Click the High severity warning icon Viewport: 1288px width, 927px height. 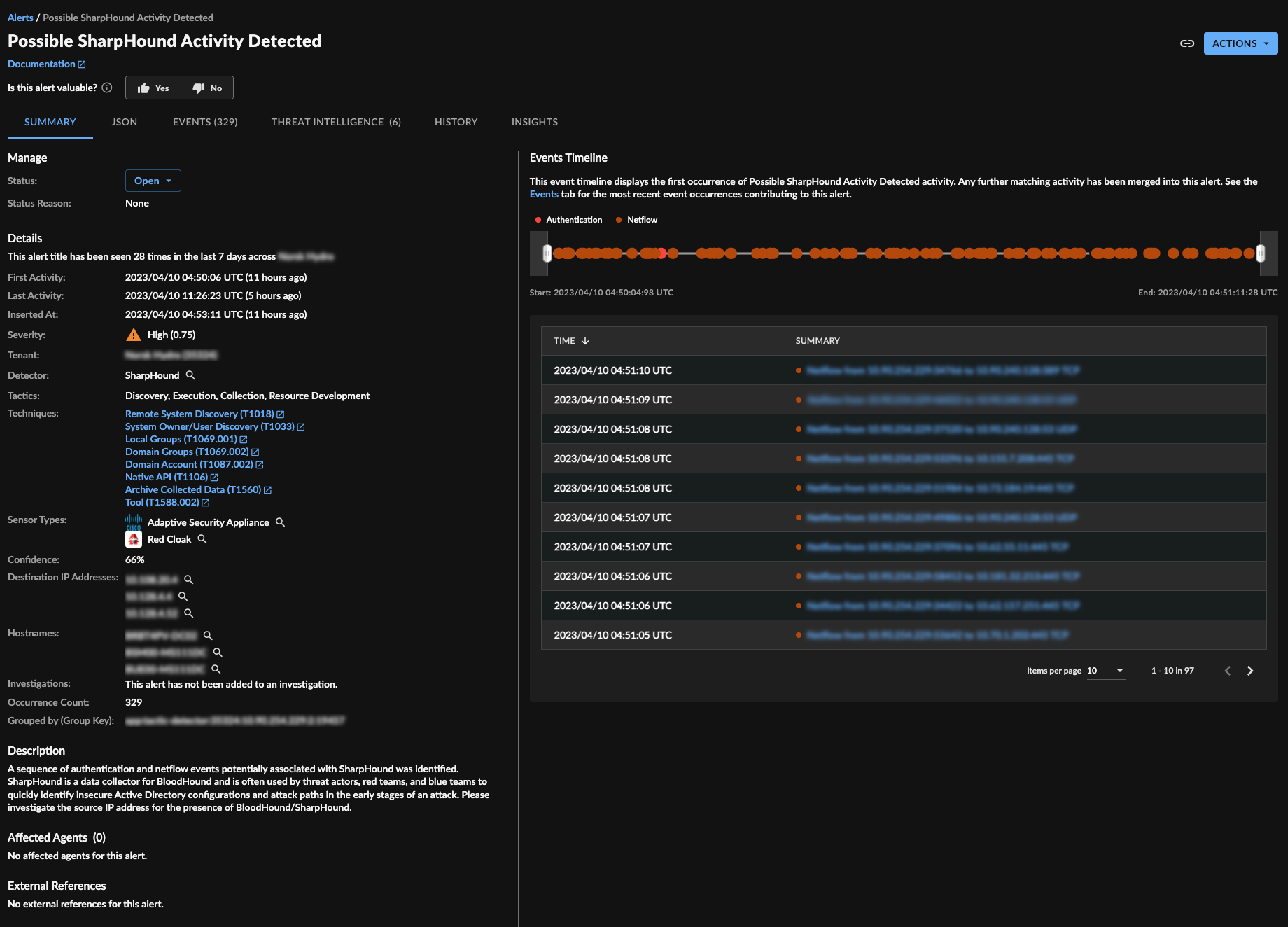pos(134,335)
